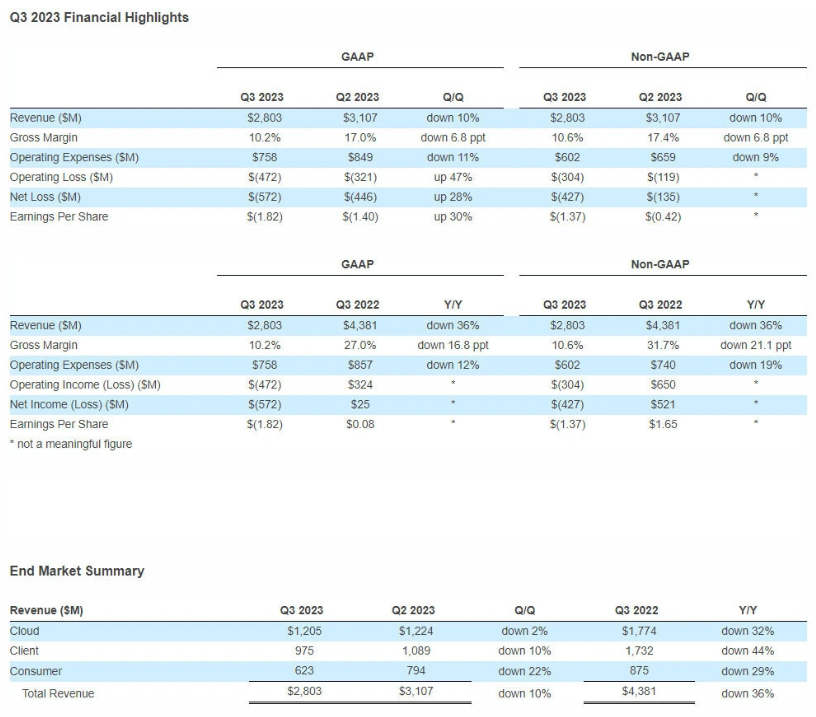Image resolution: width=816 pixels, height=717 pixels.
Task: Select the Non-GAAP operating loss $(119)
Action: click(x=662, y=177)
